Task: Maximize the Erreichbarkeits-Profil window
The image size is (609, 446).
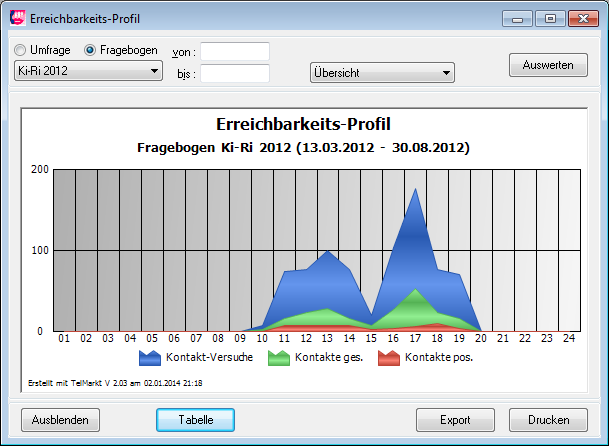Action: 548,18
